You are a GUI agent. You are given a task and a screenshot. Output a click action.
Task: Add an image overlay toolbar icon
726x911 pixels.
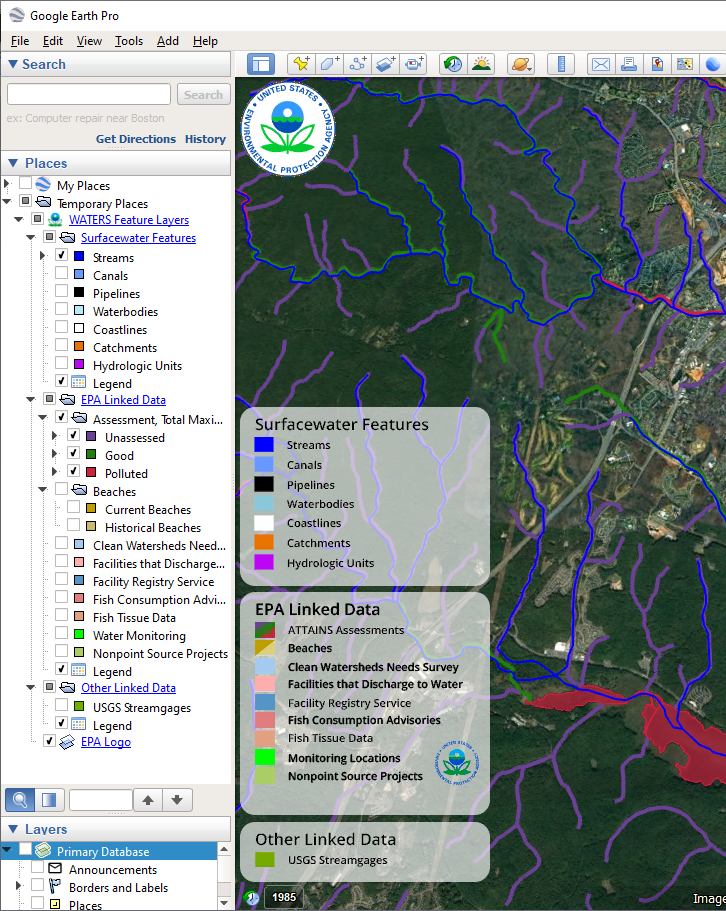tap(386, 64)
